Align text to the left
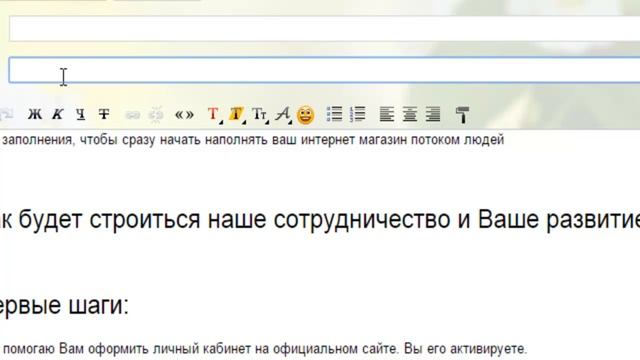The height and width of the screenshot is (360, 640). coord(387,114)
